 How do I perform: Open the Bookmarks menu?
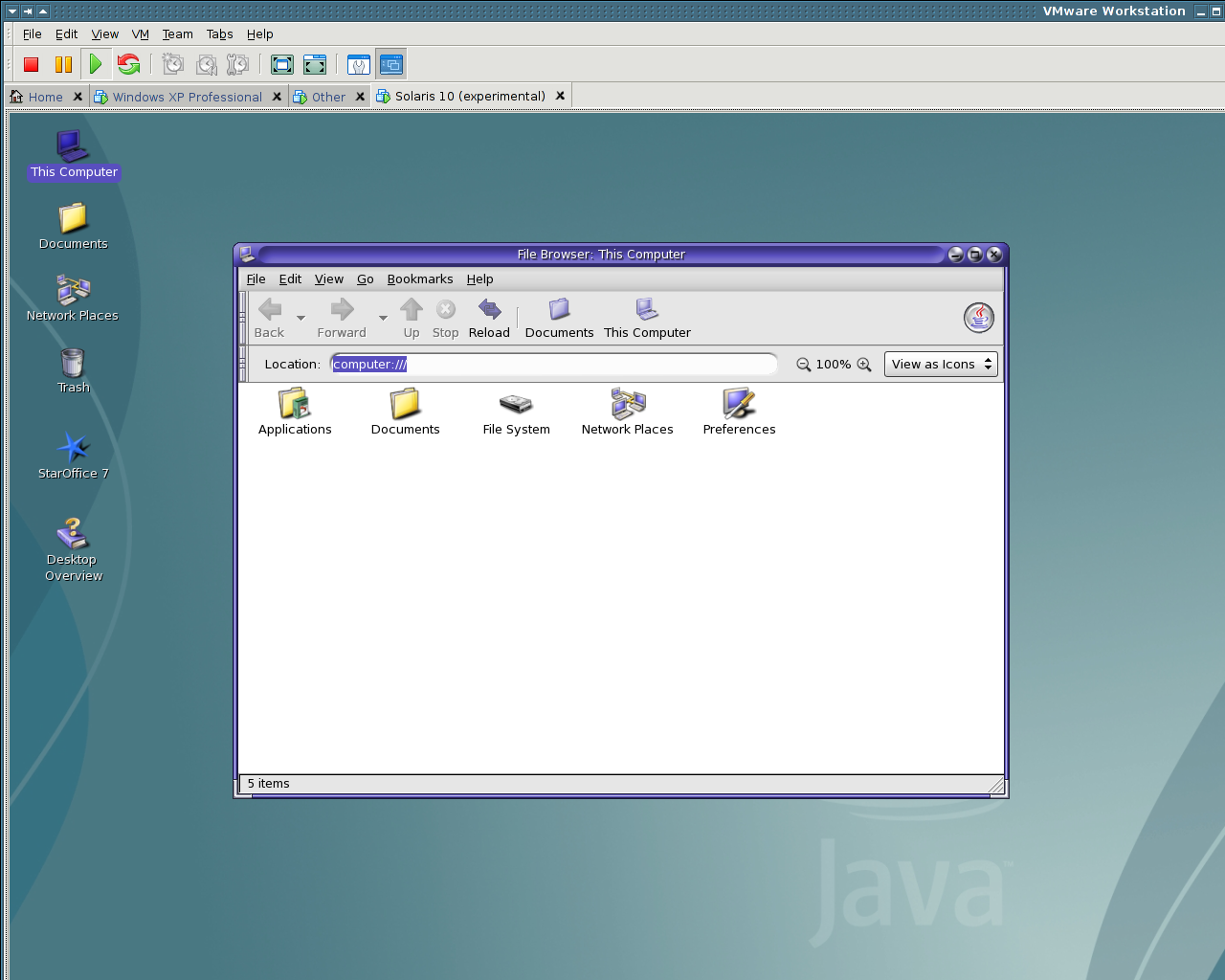pyautogui.click(x=420, y=279)
